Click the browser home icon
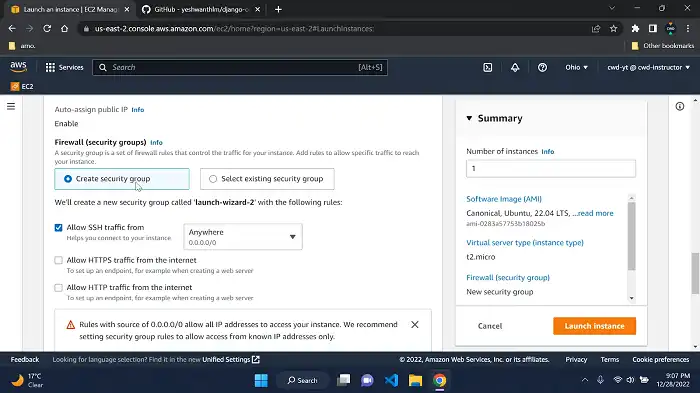This screenshot has width=700, height=393. coord(64,29)
